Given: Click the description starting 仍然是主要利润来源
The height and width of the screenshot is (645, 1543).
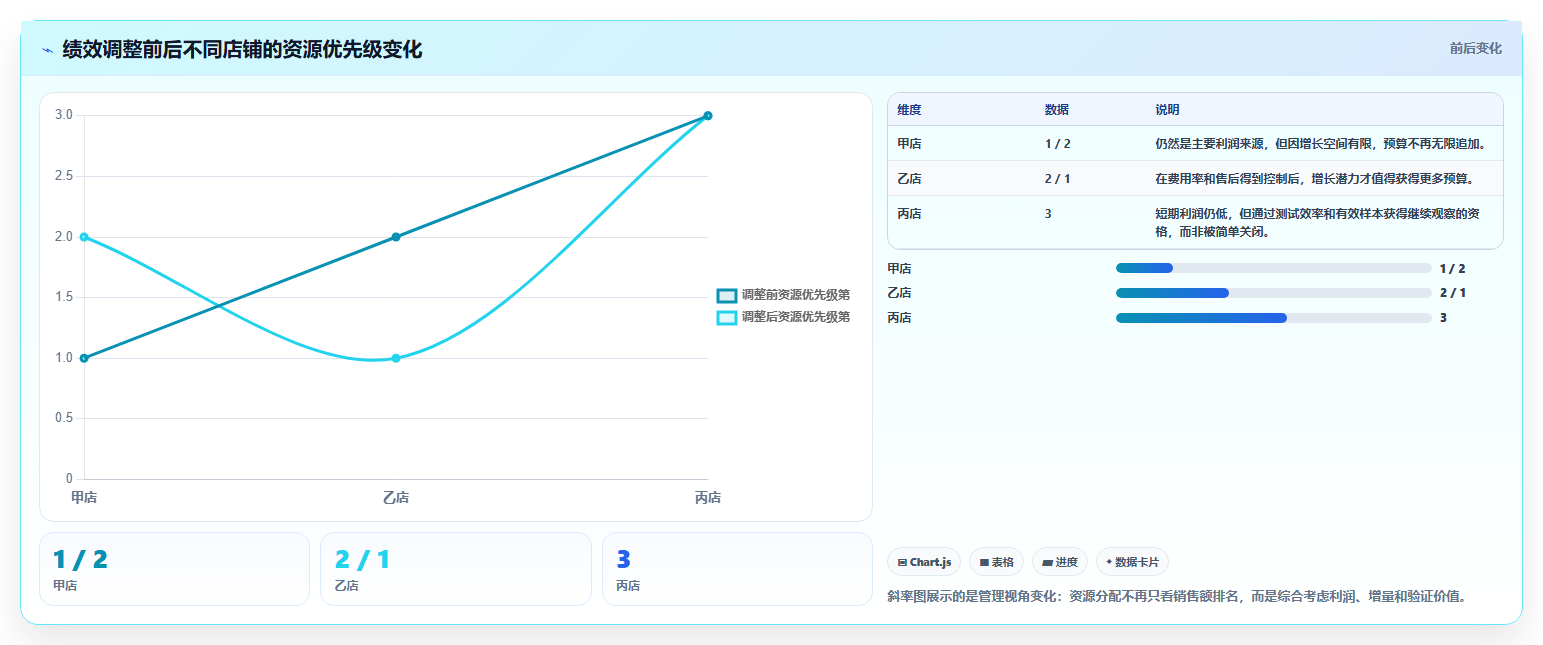Looking at the screenshot, I should point(1320,144).
